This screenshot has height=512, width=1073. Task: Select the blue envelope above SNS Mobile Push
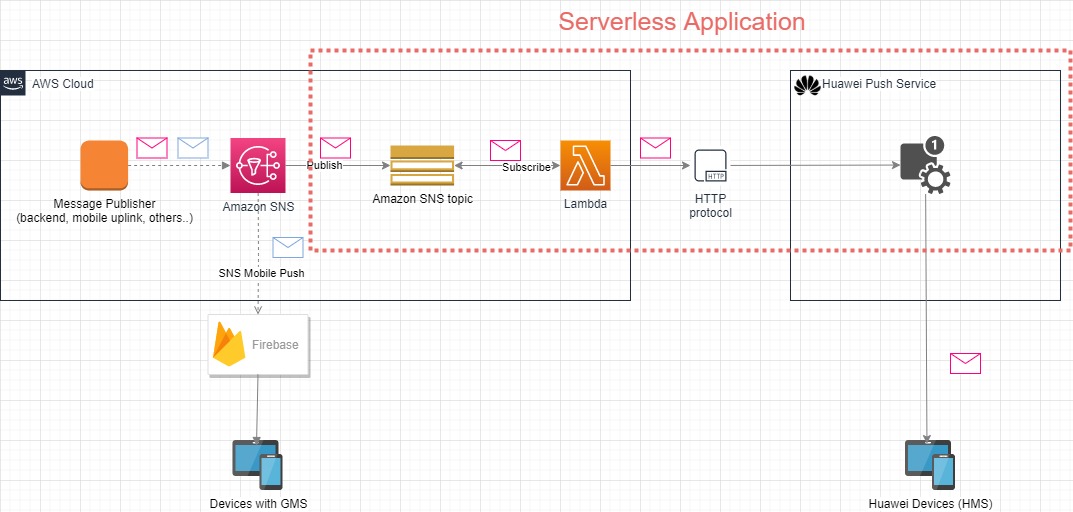coord(287,247)
